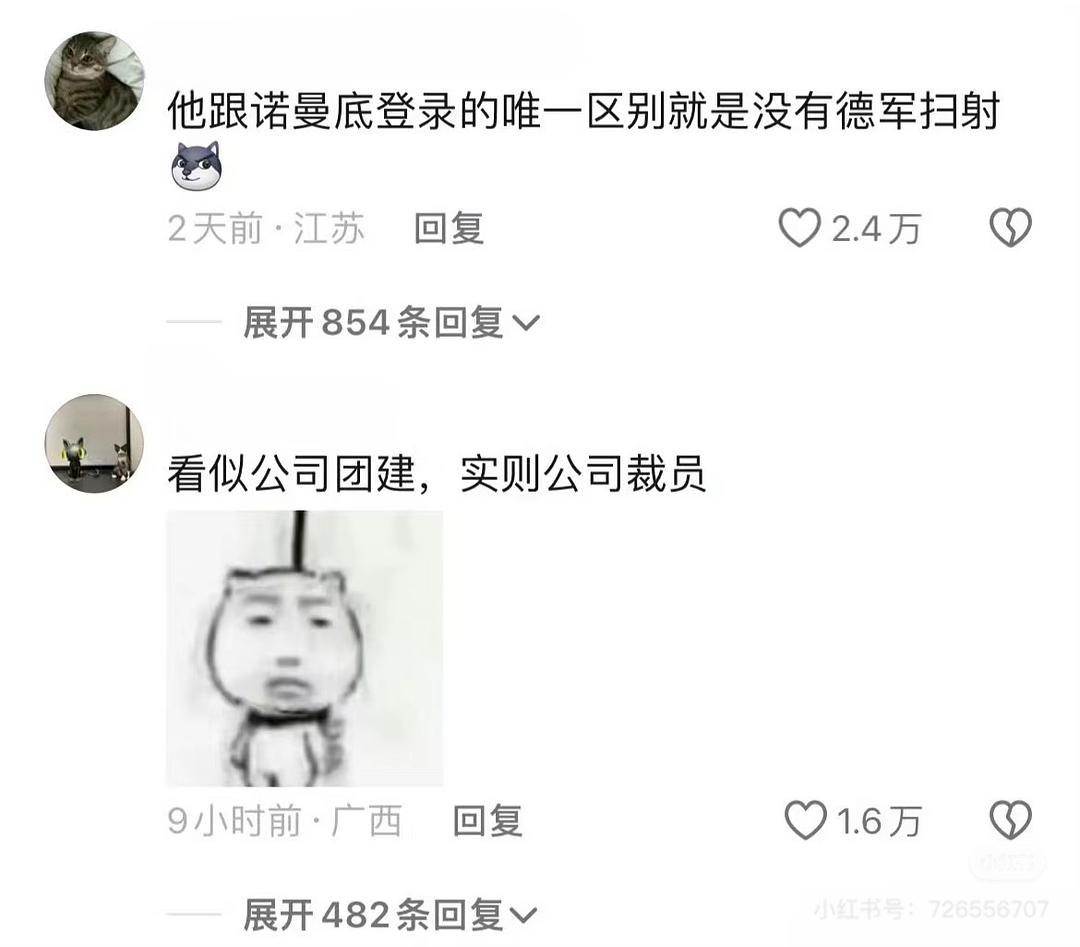Open profile of user with two-cats avatar
The image size is (1080, 947).
[94, 444]
